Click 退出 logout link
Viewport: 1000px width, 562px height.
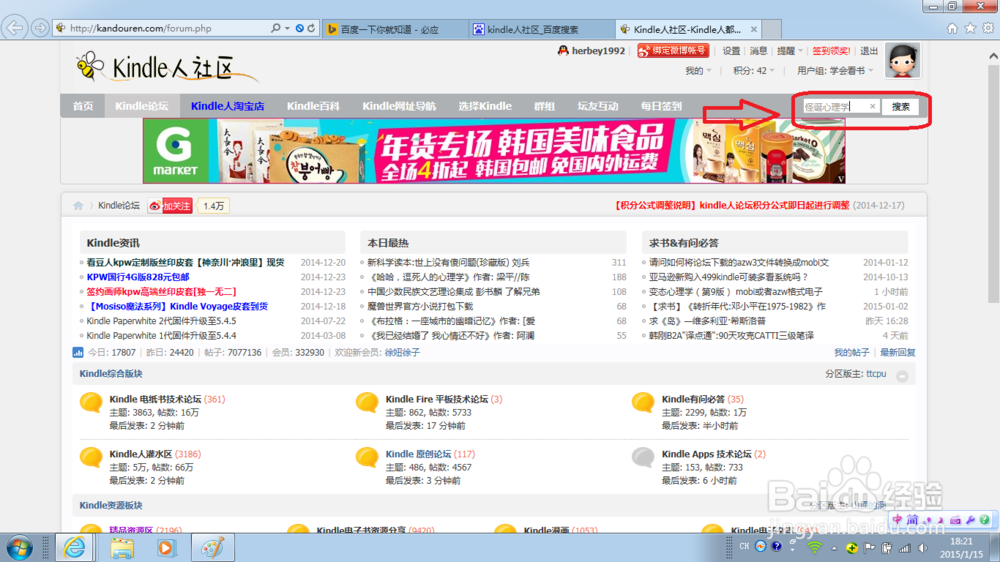pos(869,51)
